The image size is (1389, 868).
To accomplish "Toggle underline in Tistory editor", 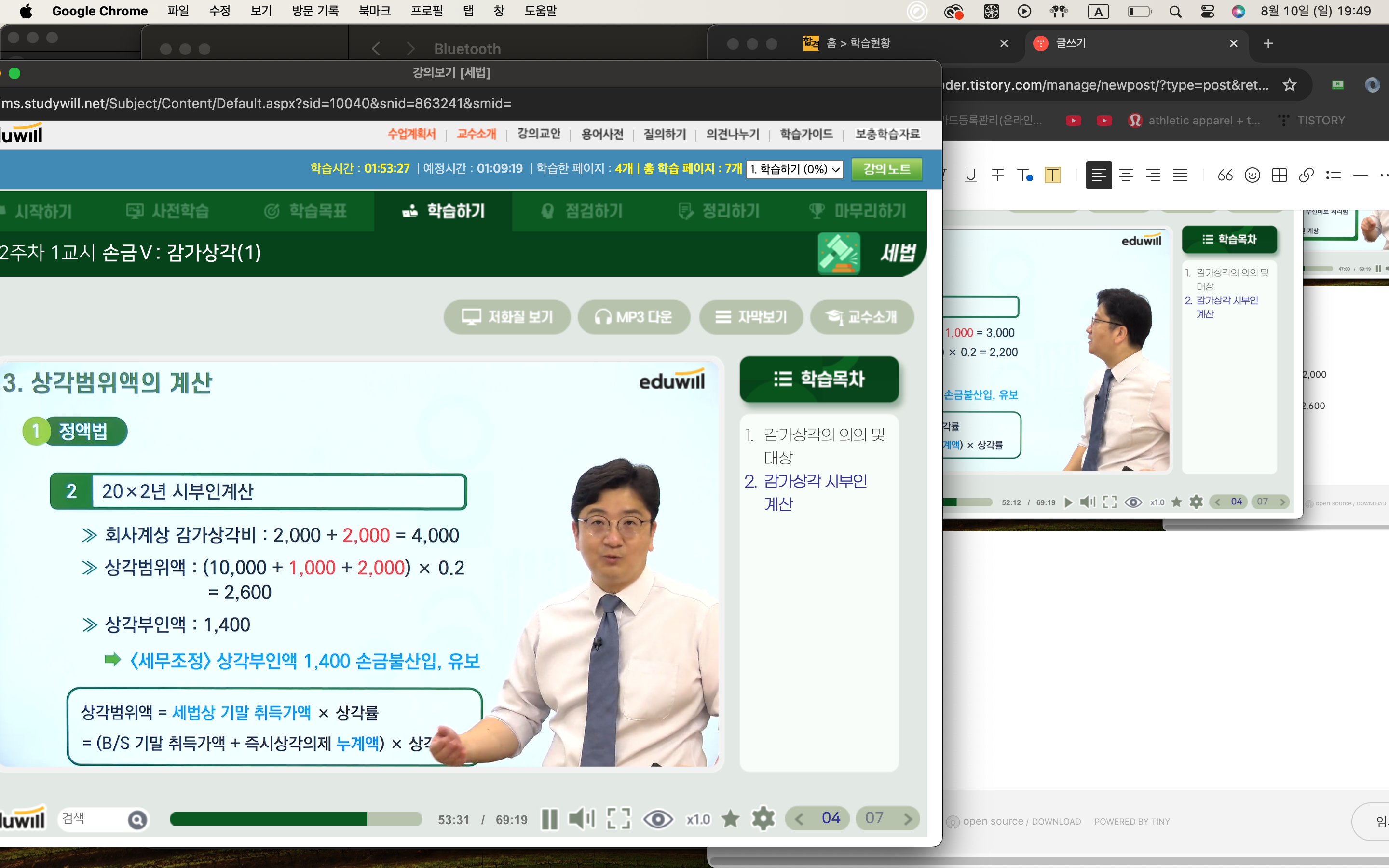I will pos(970,175).
